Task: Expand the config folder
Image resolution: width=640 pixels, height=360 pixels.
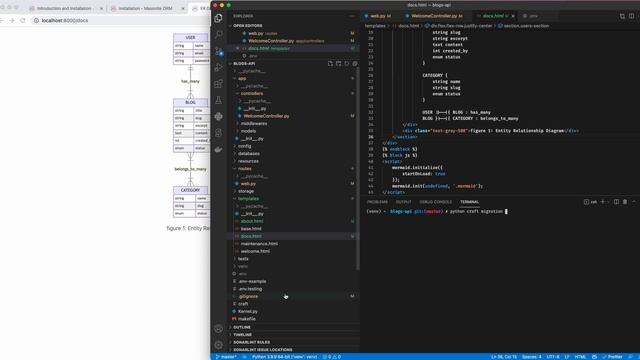Action: (244, 146)
